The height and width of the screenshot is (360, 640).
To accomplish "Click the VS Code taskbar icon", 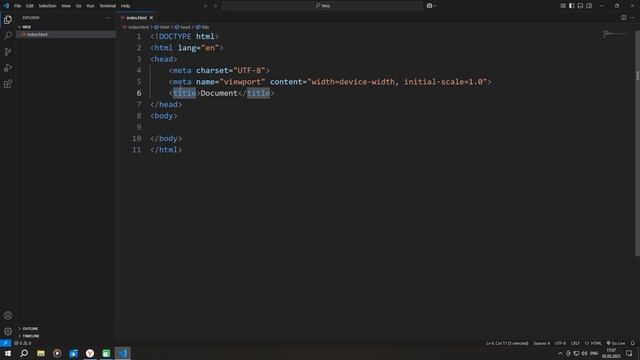I will [x=123, y=353].
